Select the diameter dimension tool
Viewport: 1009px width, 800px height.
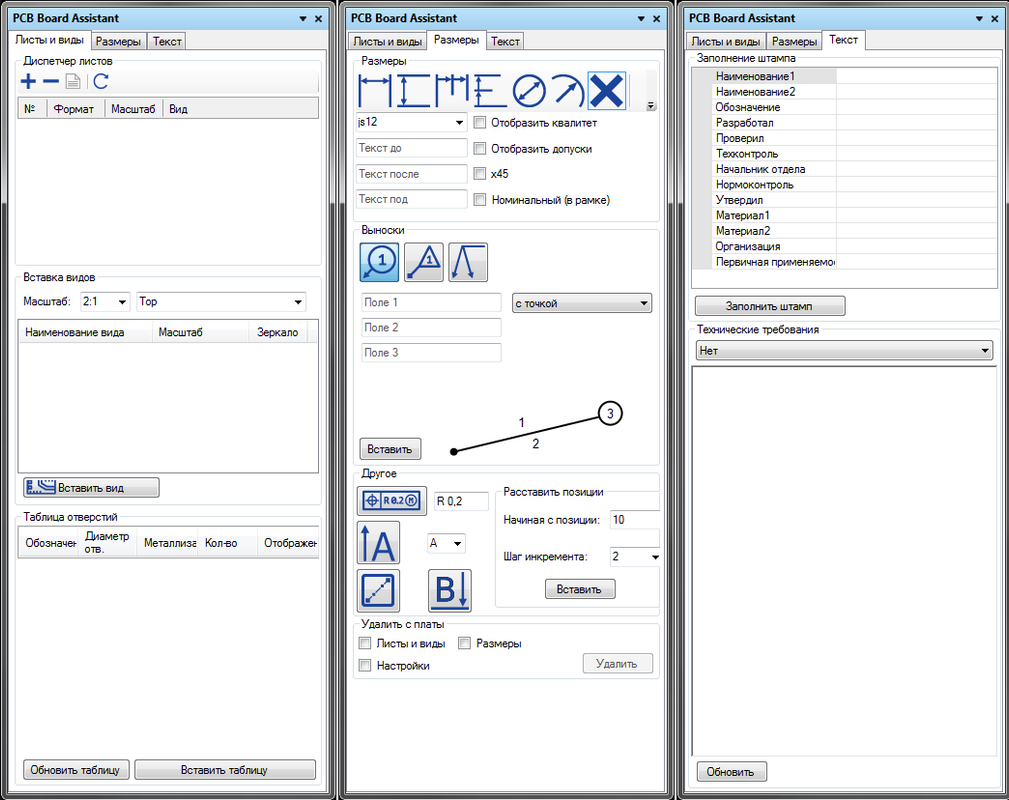529,91
